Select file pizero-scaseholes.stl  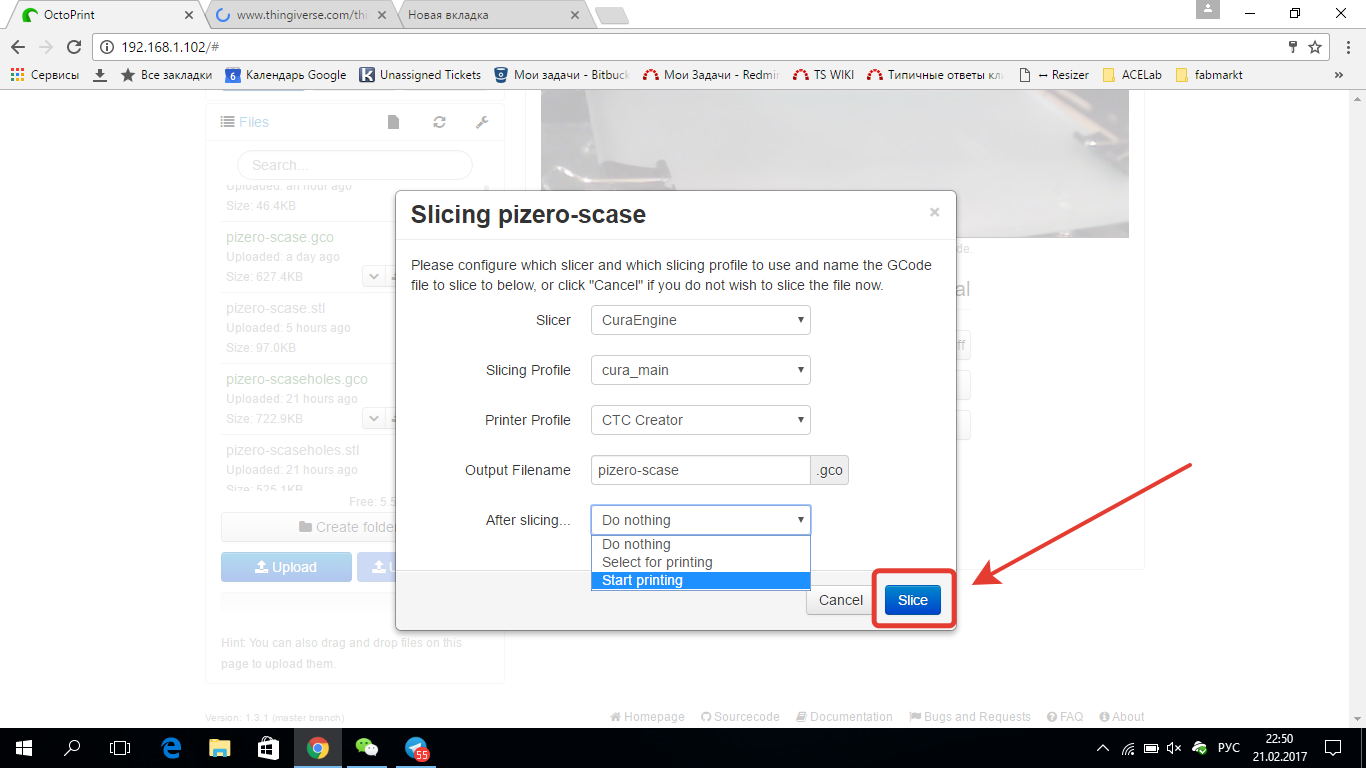coord(292,450)
